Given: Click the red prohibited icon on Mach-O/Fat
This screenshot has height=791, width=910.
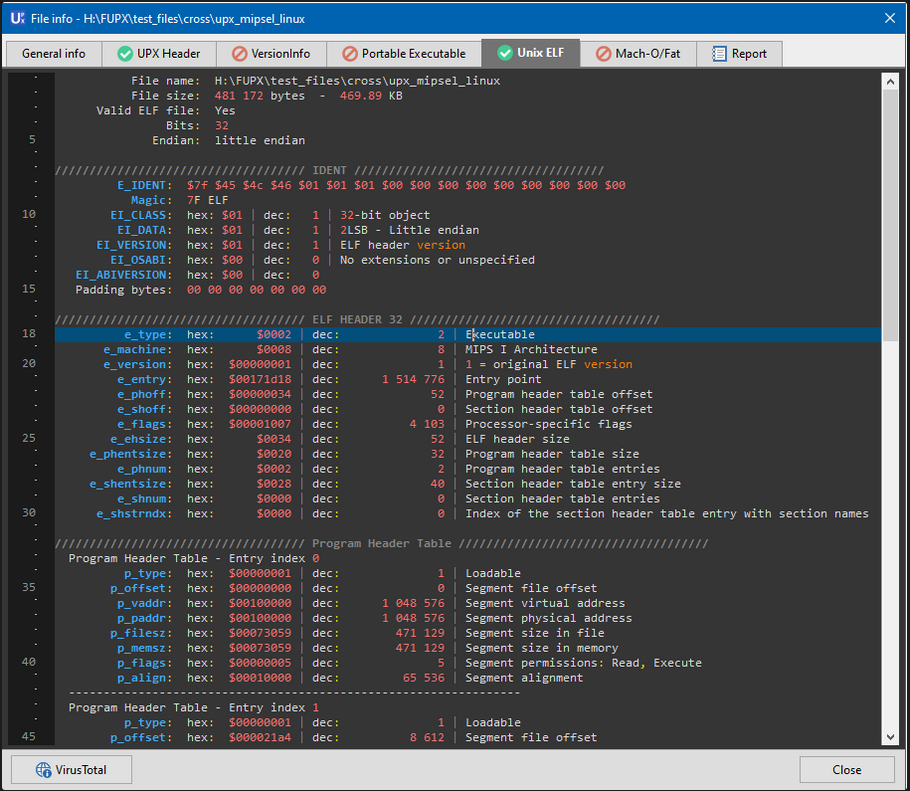Looking at the screenshot, I should coord(604,54).
